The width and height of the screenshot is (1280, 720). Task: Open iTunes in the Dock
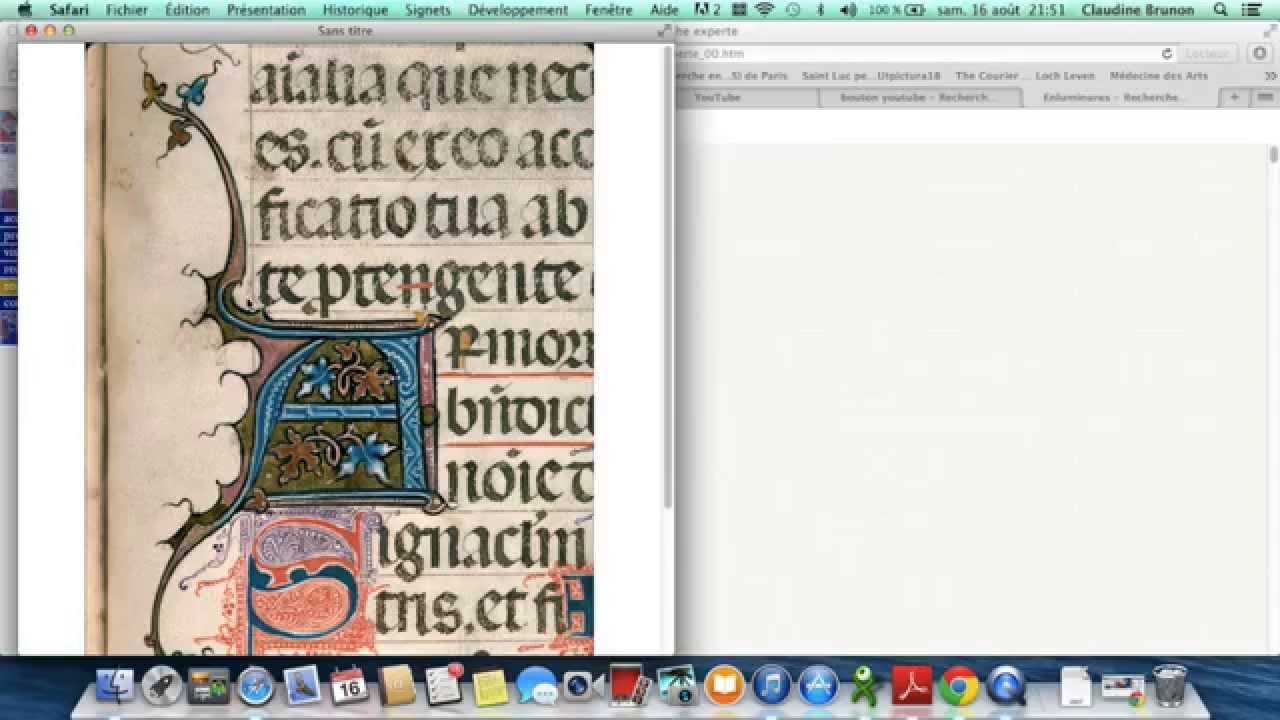click(771, 686)
